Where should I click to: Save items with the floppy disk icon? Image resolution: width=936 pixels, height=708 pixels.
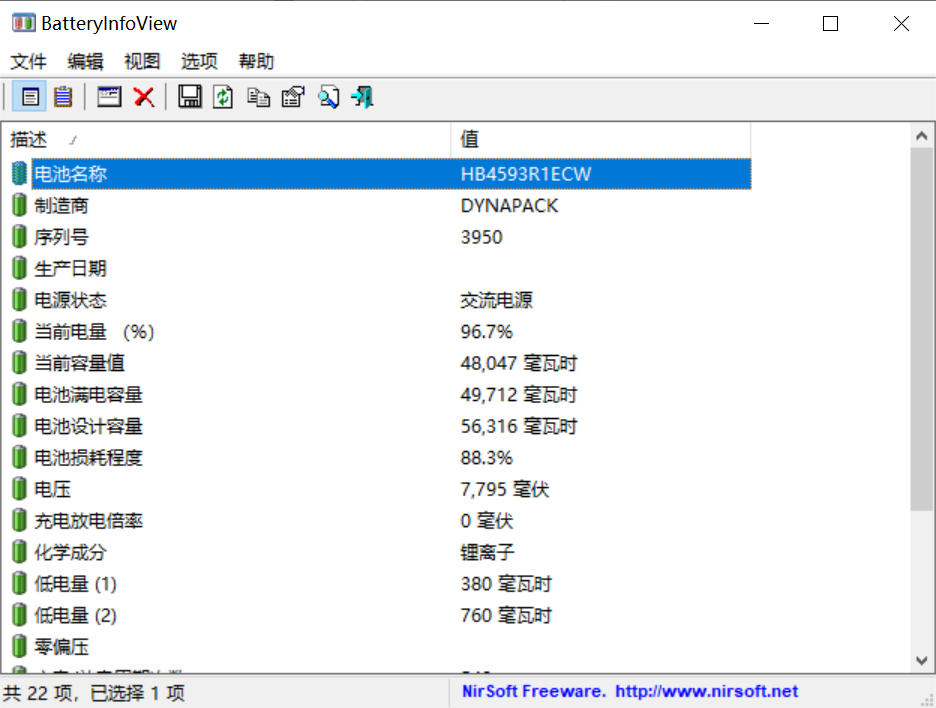click(x=190, y=97)
